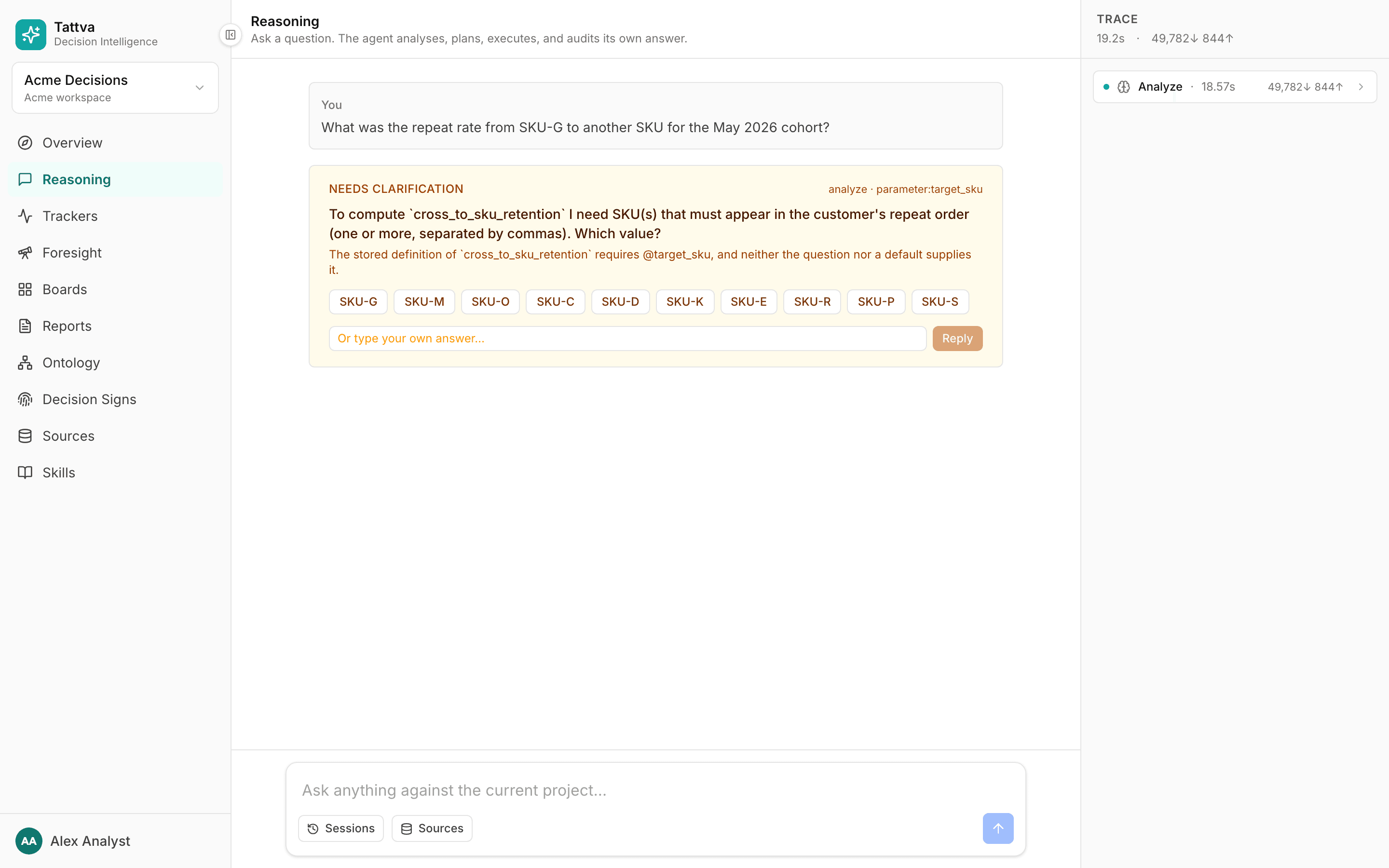
Task: Choose the SKU-M suggestion chip
Action: tap(424, 302)
